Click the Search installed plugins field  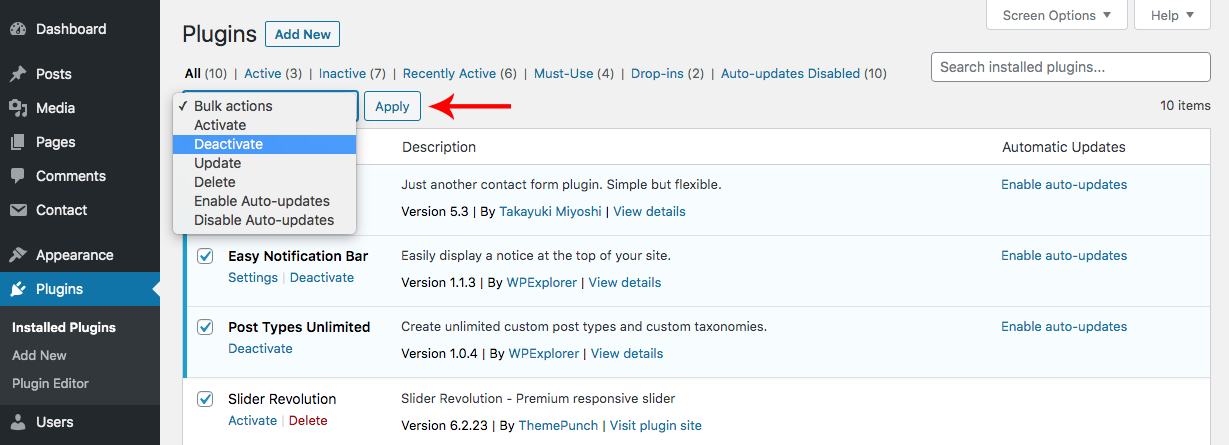point(1070,67)
